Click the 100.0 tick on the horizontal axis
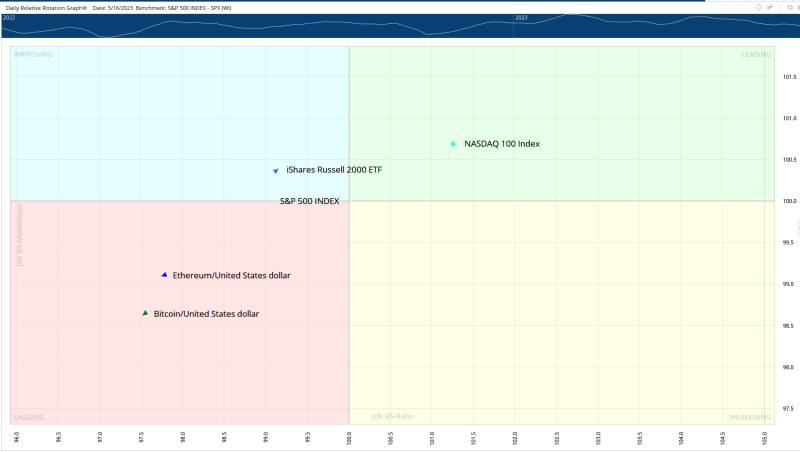The height and width of the screenshot is (452, 800). pos(349,438)
